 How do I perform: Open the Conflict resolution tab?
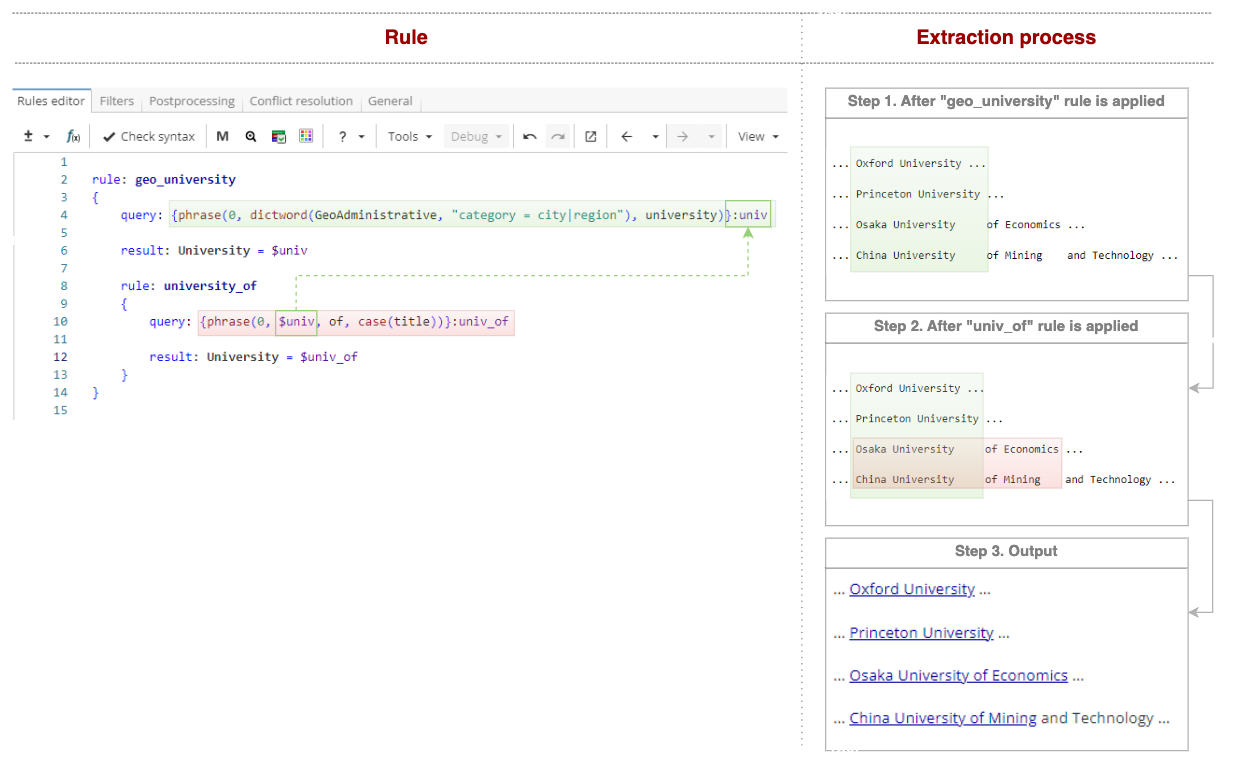click(301, 101)
